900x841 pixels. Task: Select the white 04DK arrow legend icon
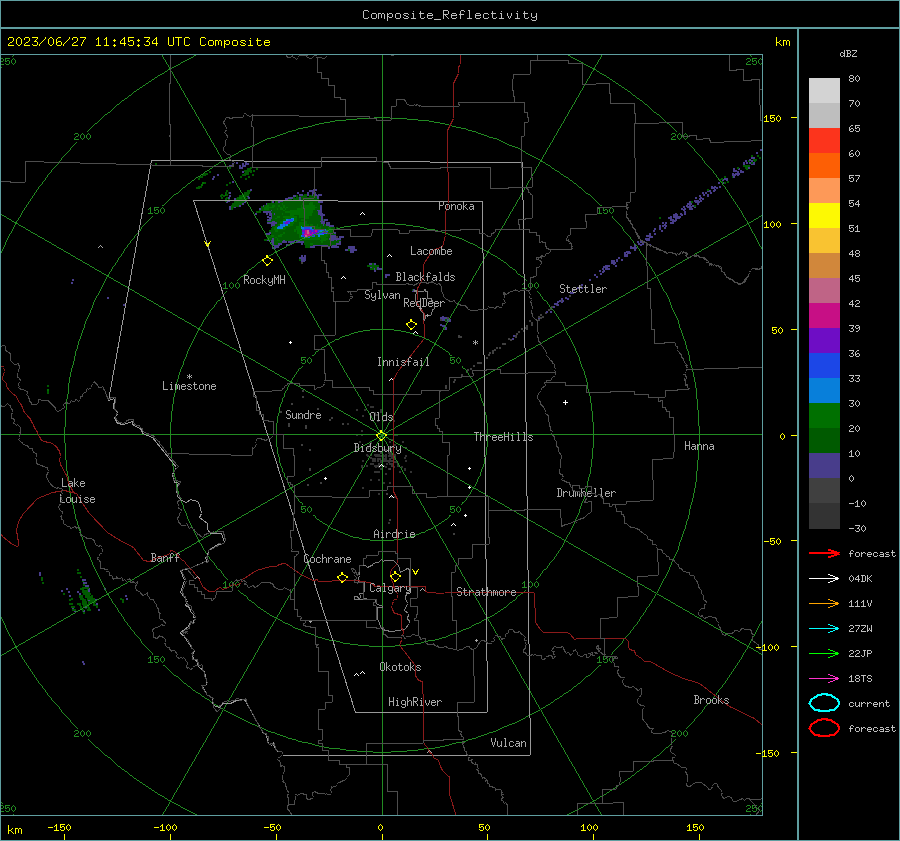coord(824,578)
